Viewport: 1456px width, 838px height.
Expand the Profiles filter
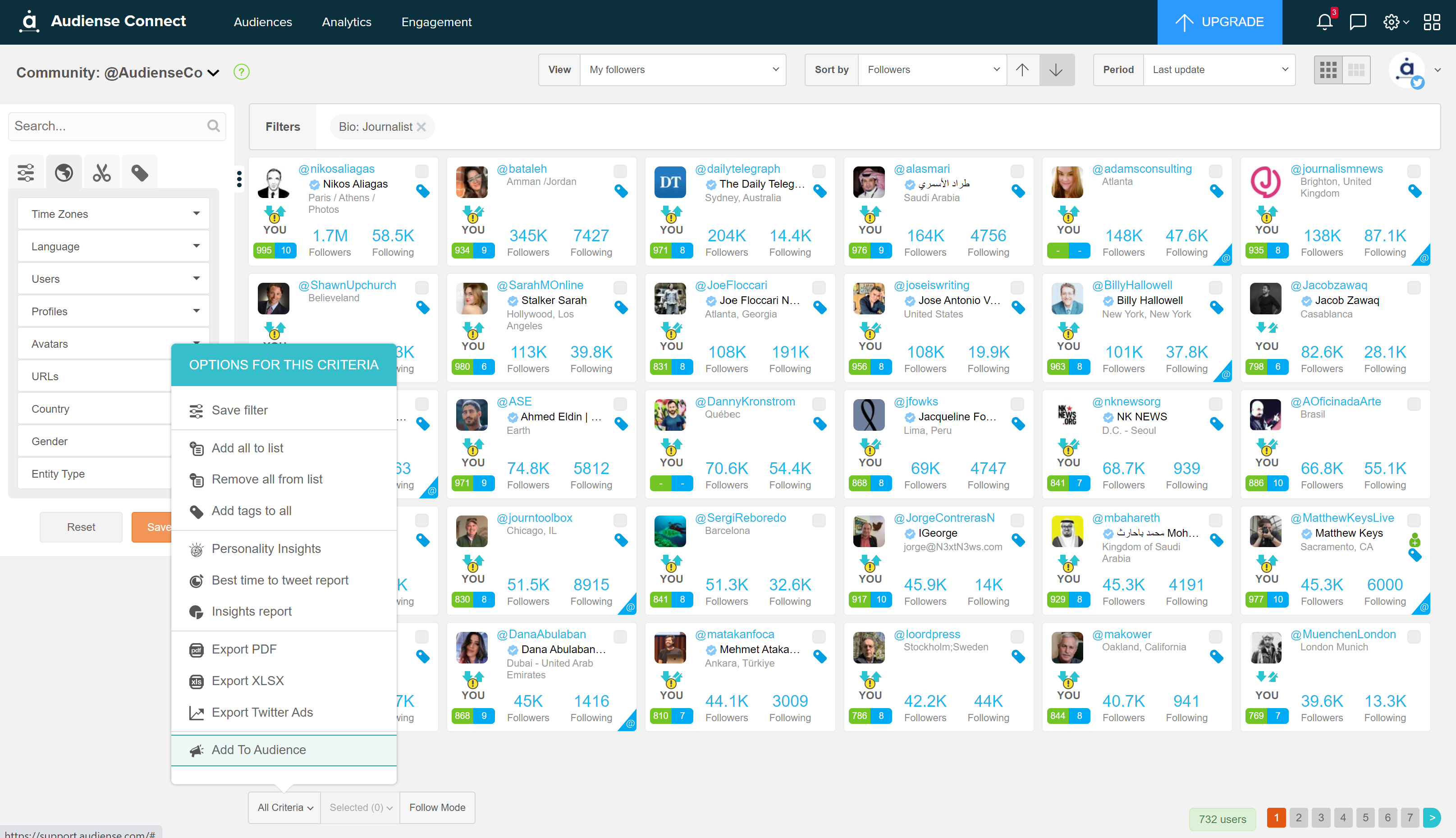click(114, 311)
